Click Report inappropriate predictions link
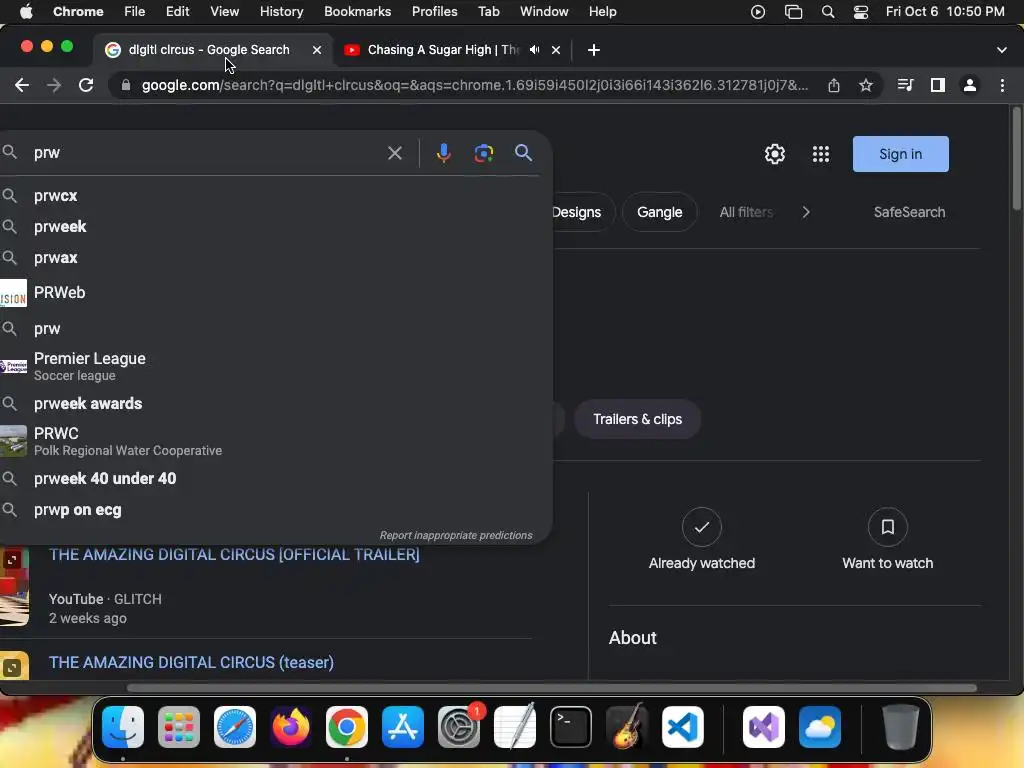The width and height of the screenshot is (1024, 768). coord(456,536)
